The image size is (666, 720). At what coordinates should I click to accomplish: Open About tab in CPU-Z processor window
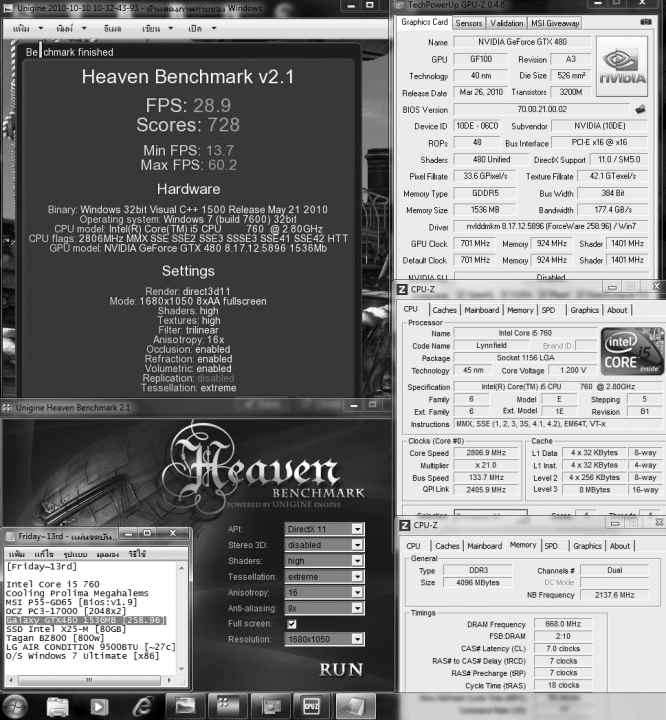click(617, 310)
